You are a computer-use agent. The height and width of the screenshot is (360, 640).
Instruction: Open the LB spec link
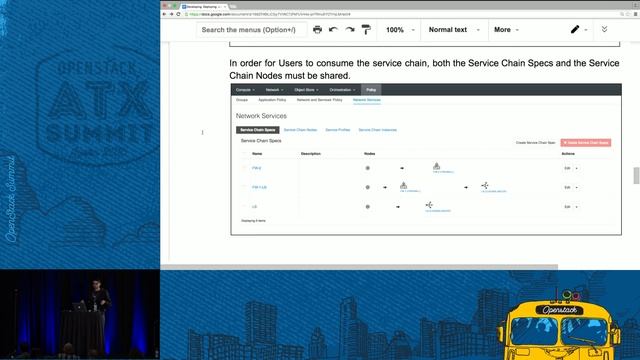point(254,207)
